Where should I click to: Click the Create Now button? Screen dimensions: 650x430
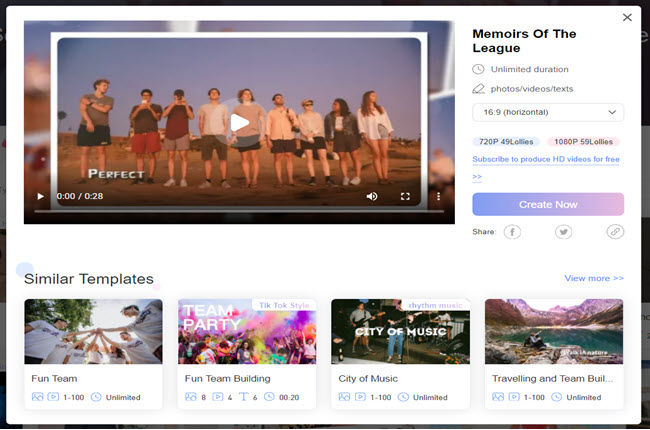(x=548, y=204)
